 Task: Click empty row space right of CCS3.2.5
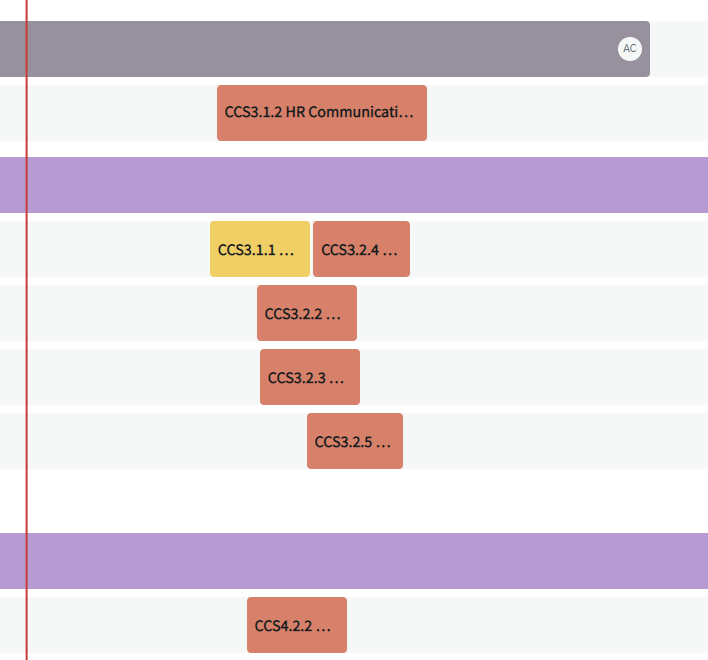(x=555, y=441)
